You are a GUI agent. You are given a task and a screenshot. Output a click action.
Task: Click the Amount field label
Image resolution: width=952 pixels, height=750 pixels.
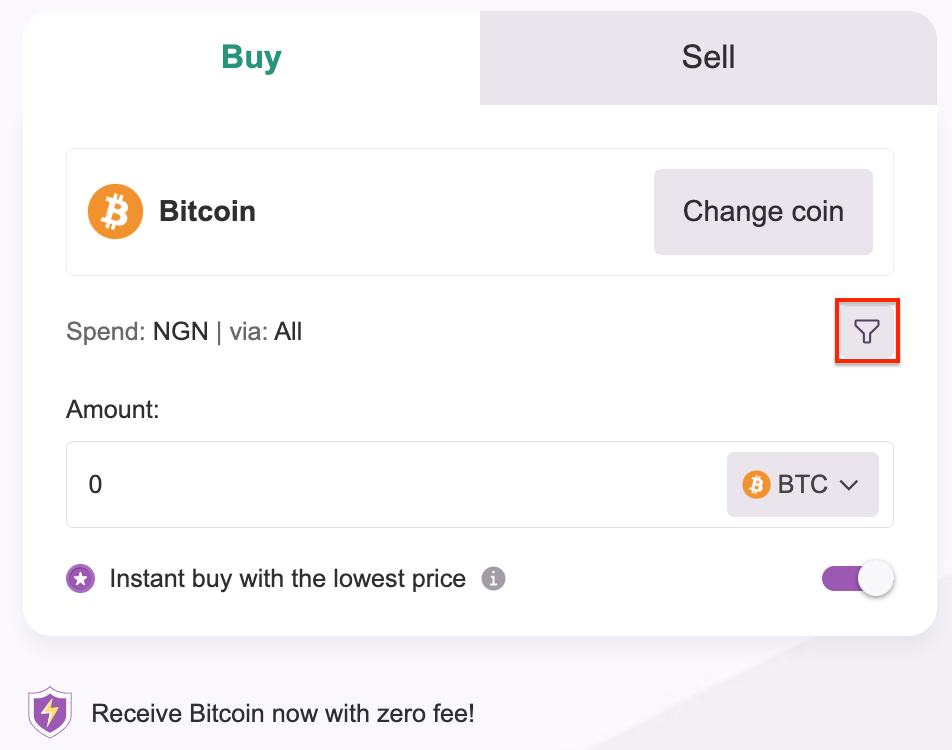[112, 409]
